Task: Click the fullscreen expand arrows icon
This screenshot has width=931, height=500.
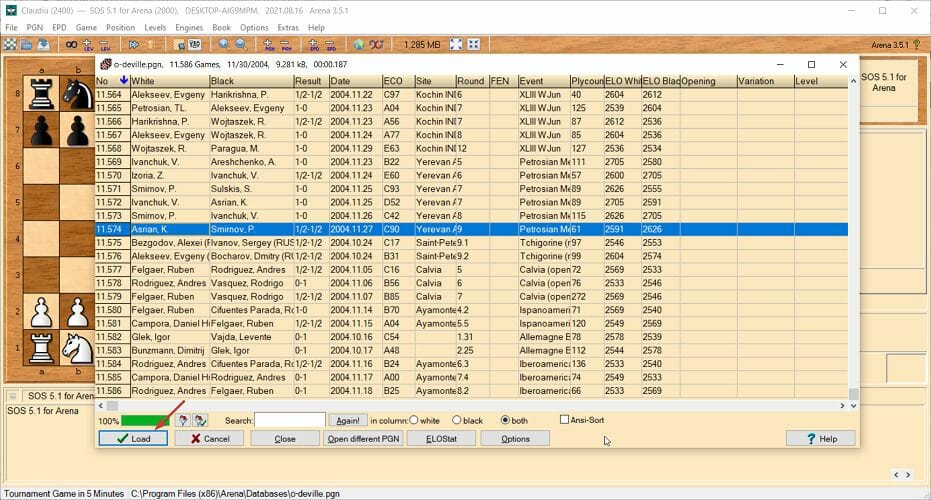Action: (456, 45)
